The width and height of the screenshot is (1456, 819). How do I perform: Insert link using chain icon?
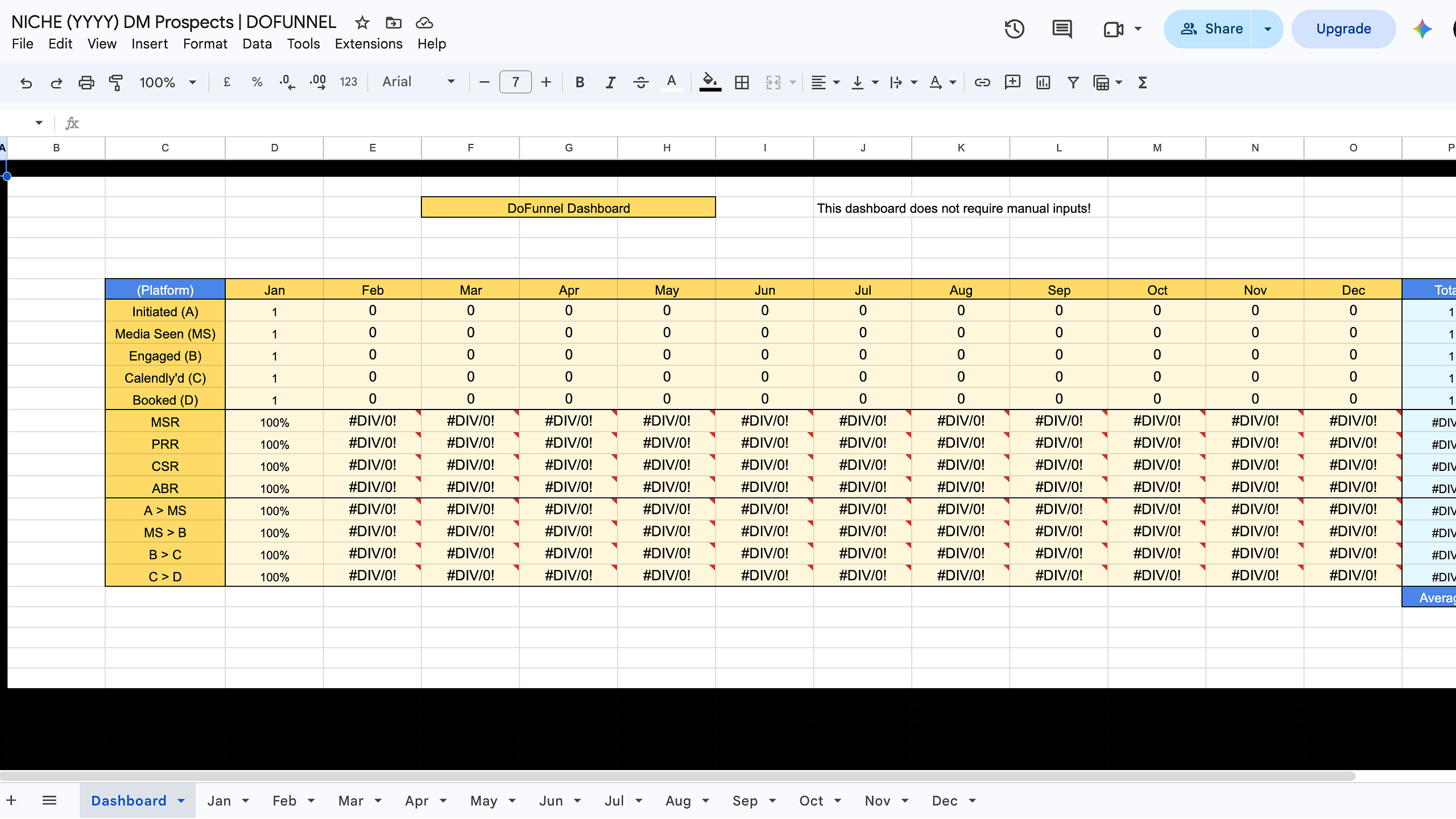(x=982, y=82)
